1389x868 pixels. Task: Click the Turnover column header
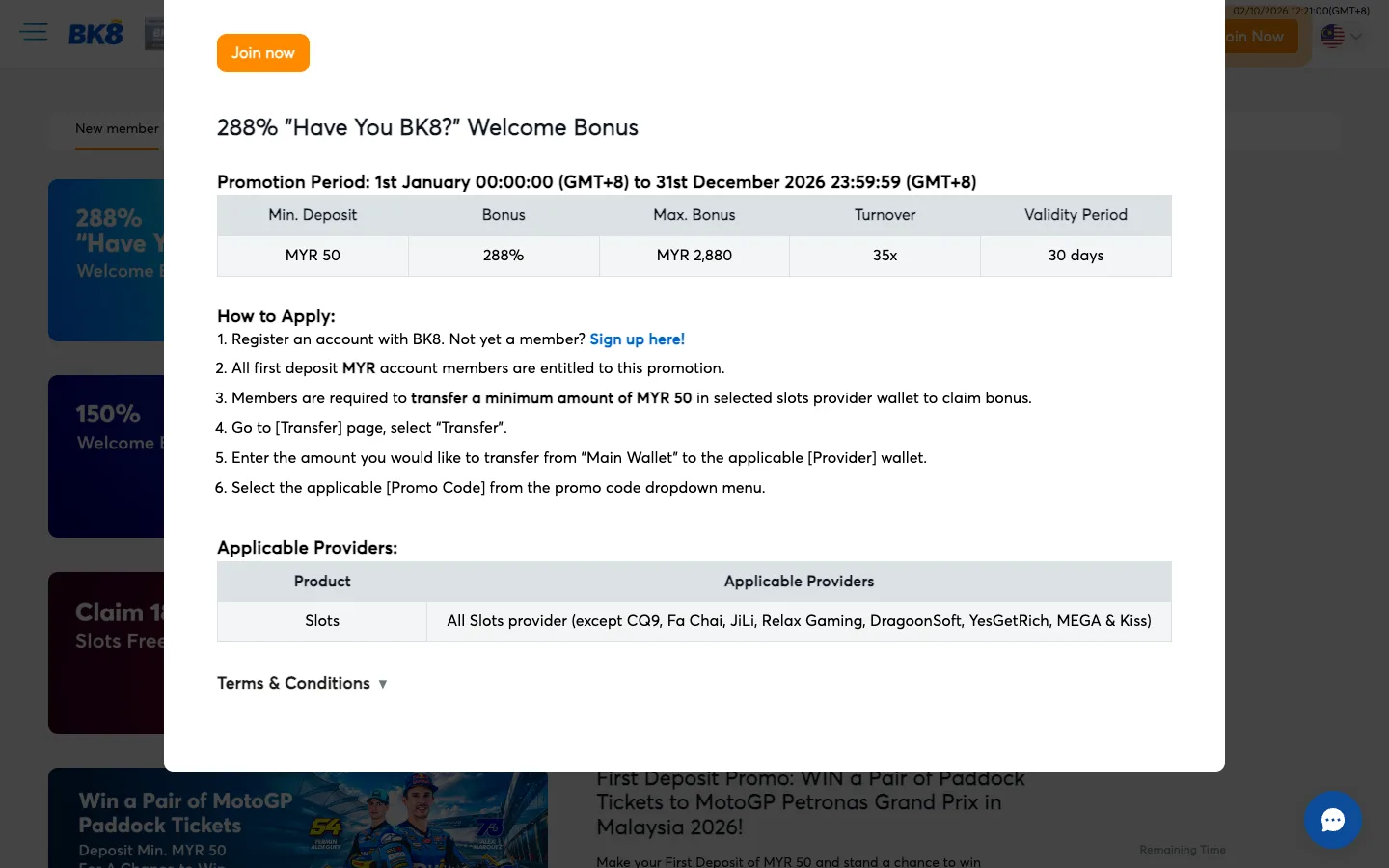[x=885, y=215]
